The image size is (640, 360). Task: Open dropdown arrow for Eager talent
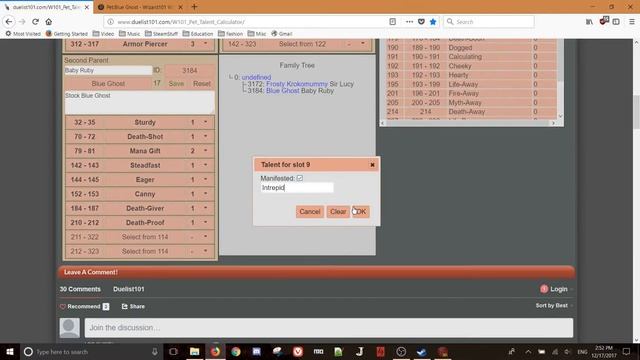(x=205, y=179)
